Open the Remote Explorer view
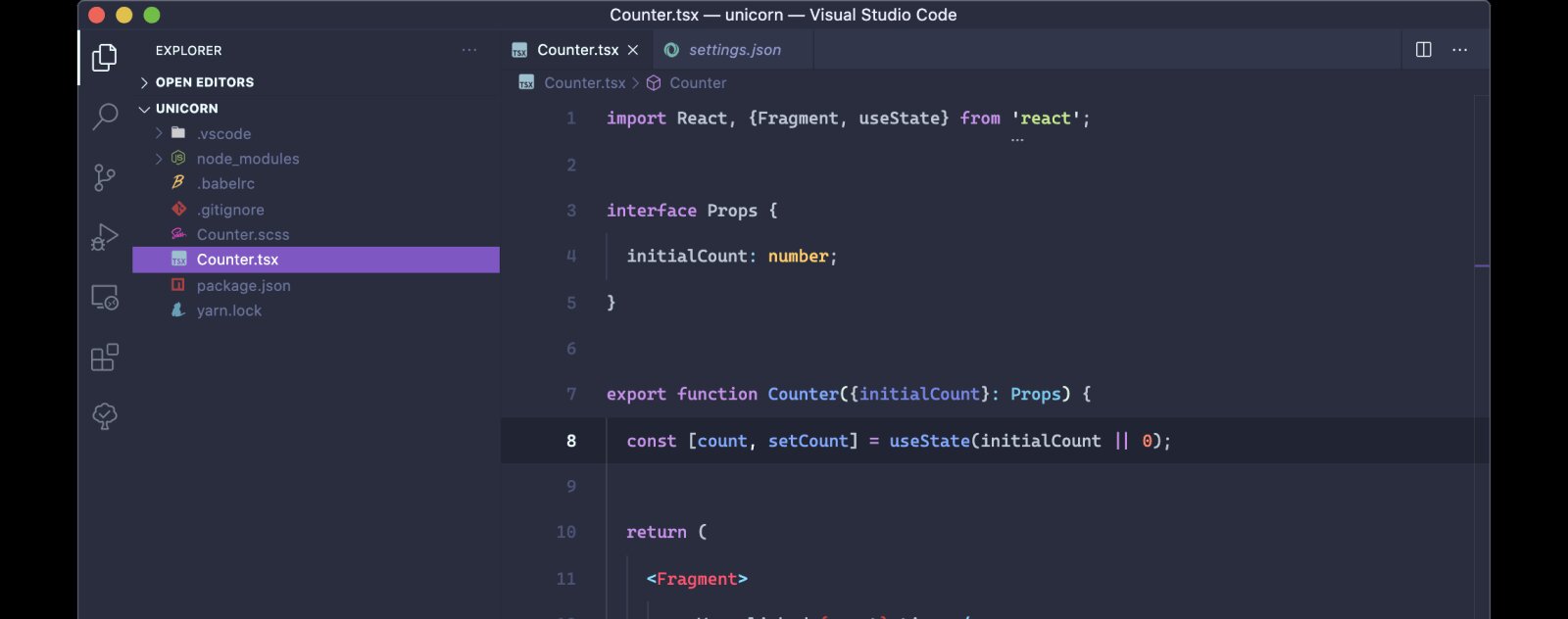This screenshot has height=619, width=1568. pos(104,297)
